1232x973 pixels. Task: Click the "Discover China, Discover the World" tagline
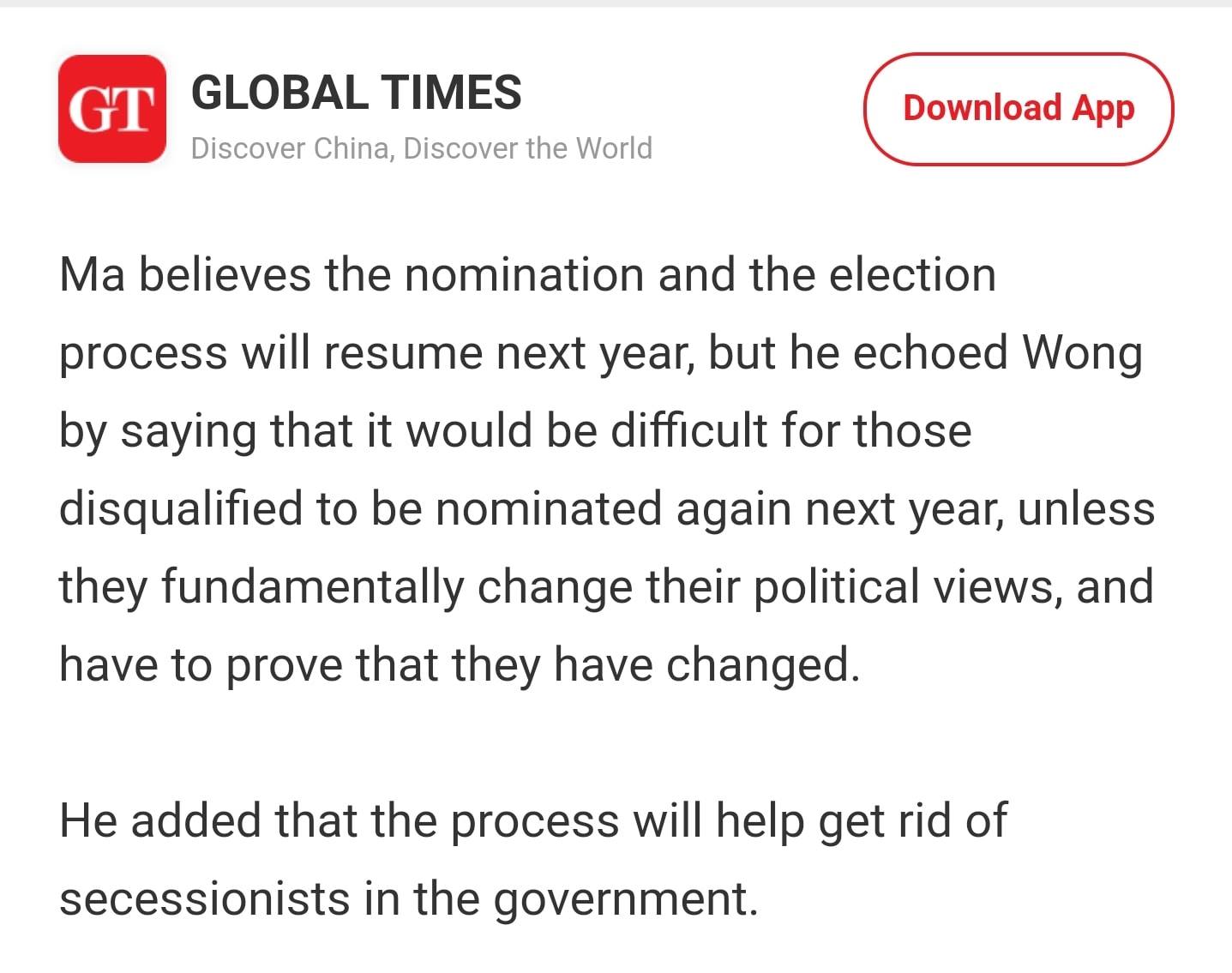[x=421, y=148]
